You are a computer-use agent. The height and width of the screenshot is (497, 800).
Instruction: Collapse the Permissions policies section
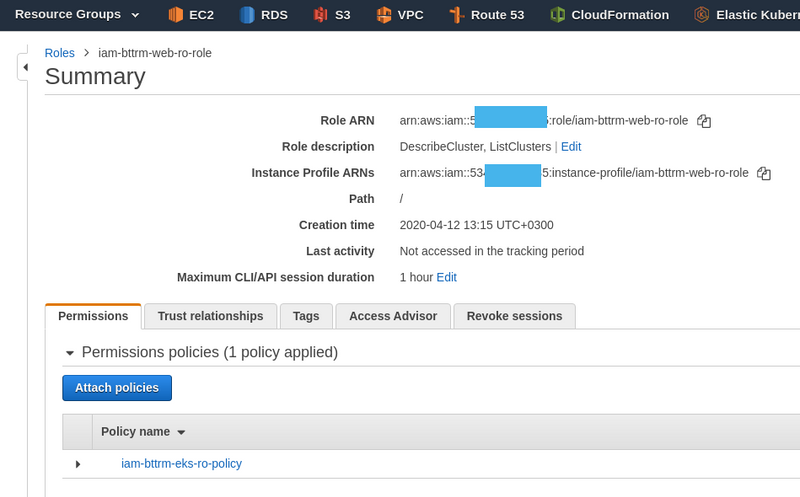69,353
